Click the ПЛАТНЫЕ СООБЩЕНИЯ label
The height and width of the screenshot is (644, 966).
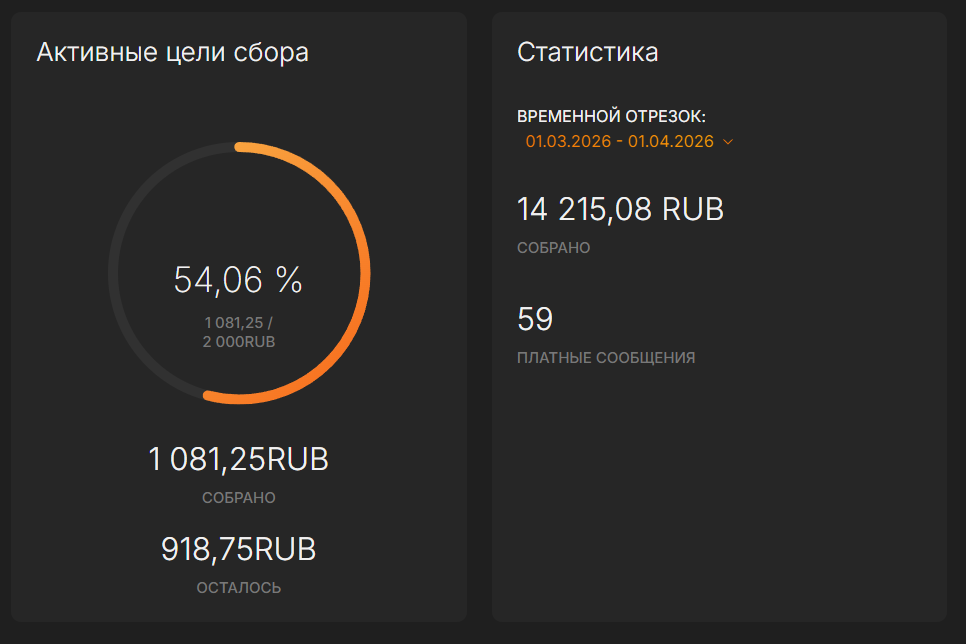(606, 358)
